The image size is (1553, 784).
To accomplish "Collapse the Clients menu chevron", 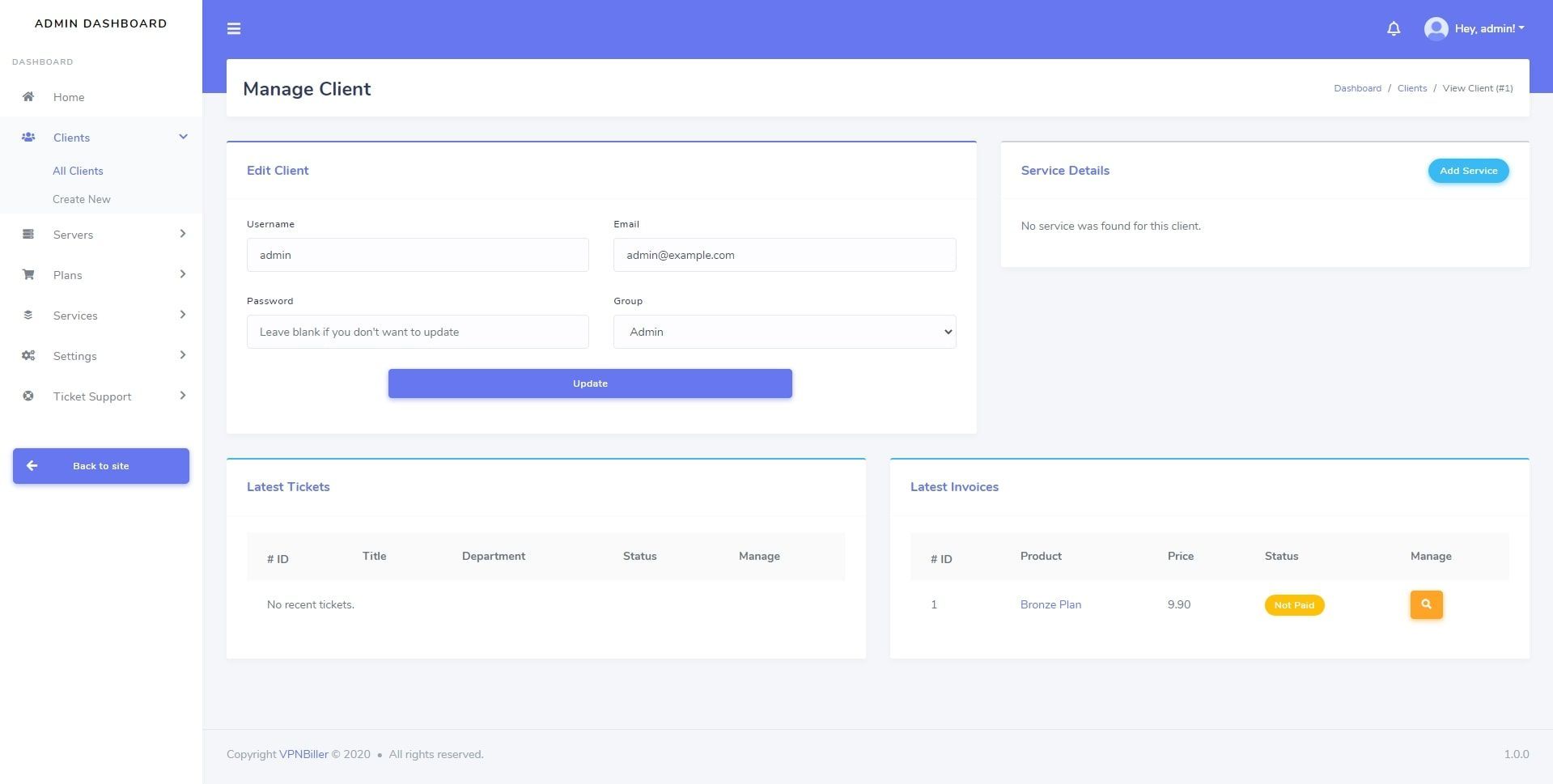I will point(183,137).
